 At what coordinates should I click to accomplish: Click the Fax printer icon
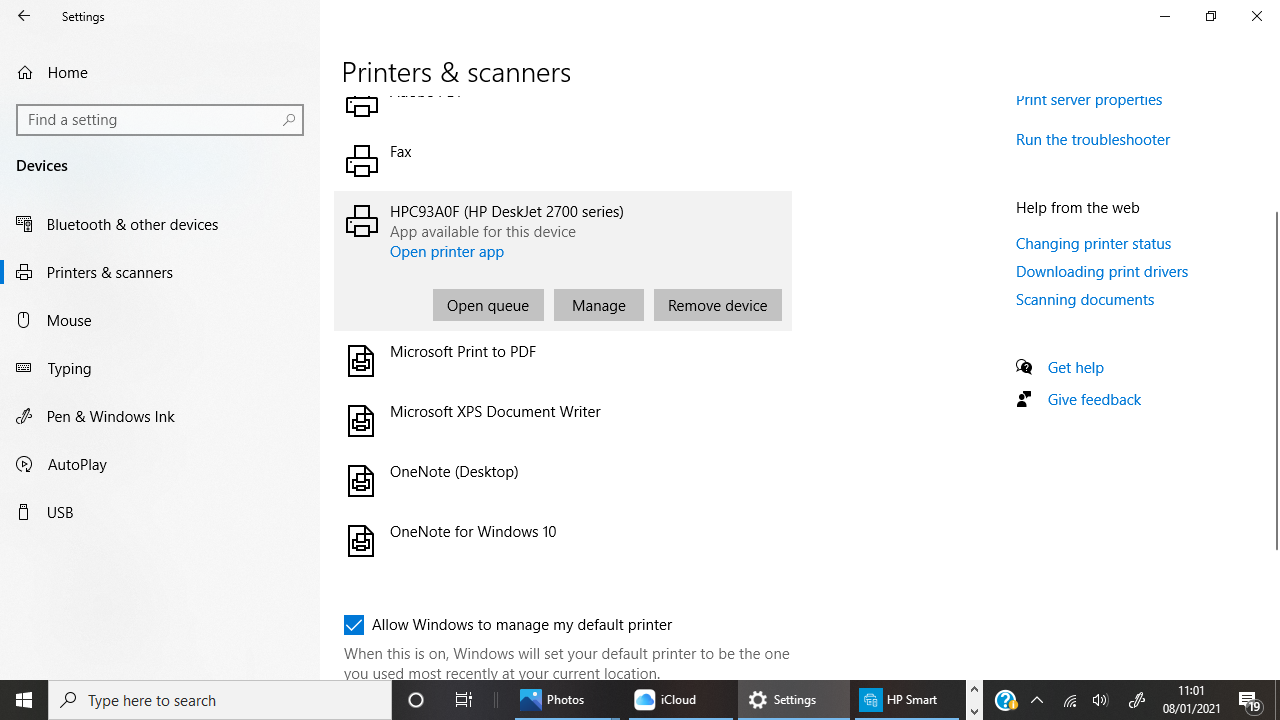click(361, 161)
